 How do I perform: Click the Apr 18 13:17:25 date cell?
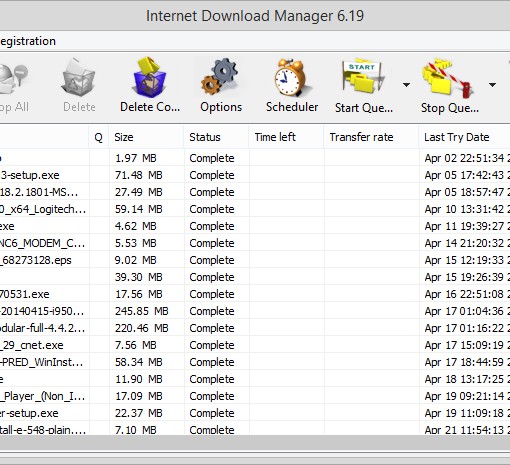[x=467, y=379]
